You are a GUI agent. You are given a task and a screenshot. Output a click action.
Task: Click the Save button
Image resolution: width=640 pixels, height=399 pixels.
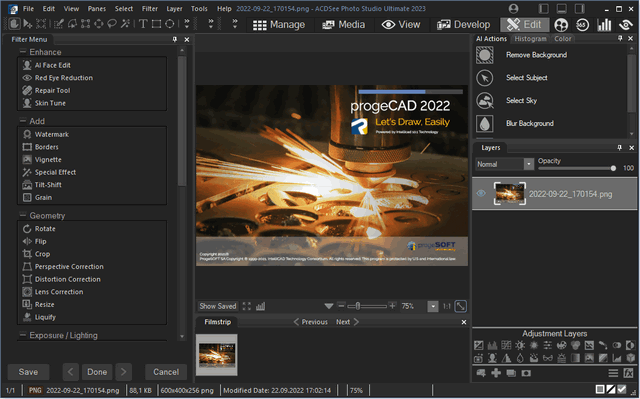click(x=28, y=372)
